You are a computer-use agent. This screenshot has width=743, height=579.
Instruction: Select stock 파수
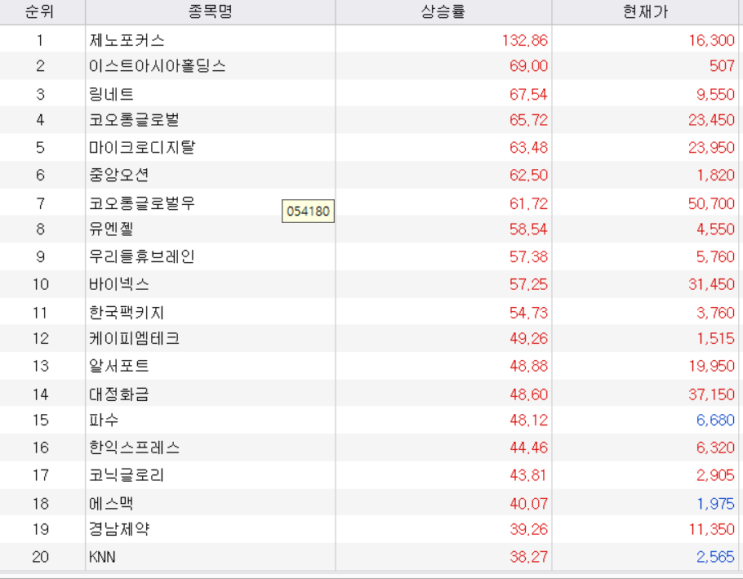click(104, 420)
